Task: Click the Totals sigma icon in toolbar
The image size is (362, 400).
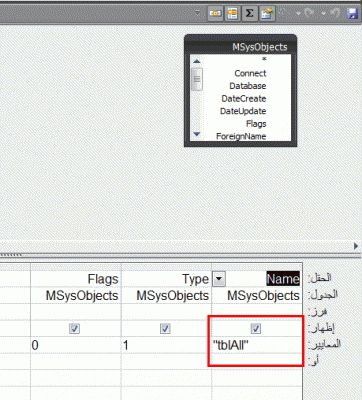Action: pos(250,13)
